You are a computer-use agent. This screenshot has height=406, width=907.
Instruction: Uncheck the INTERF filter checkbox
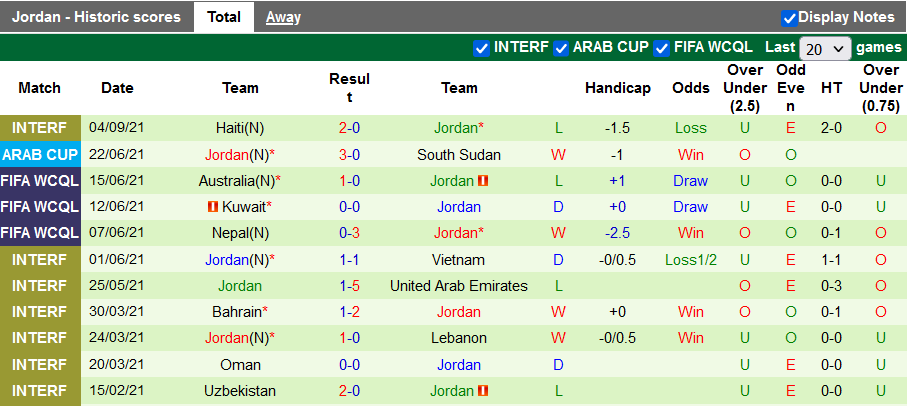click(481, 47)
